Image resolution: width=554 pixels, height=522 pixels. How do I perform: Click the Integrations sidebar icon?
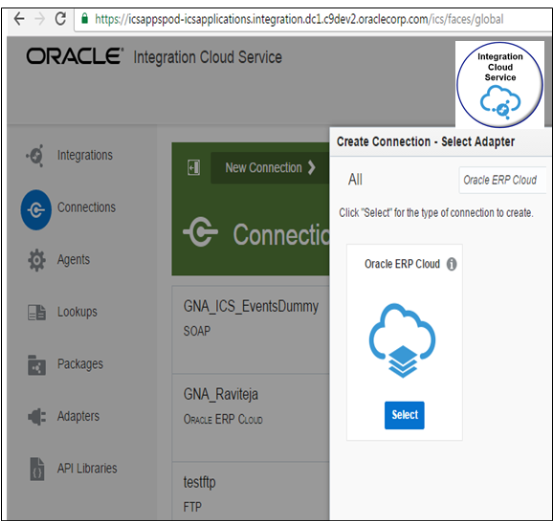[35, 156]
